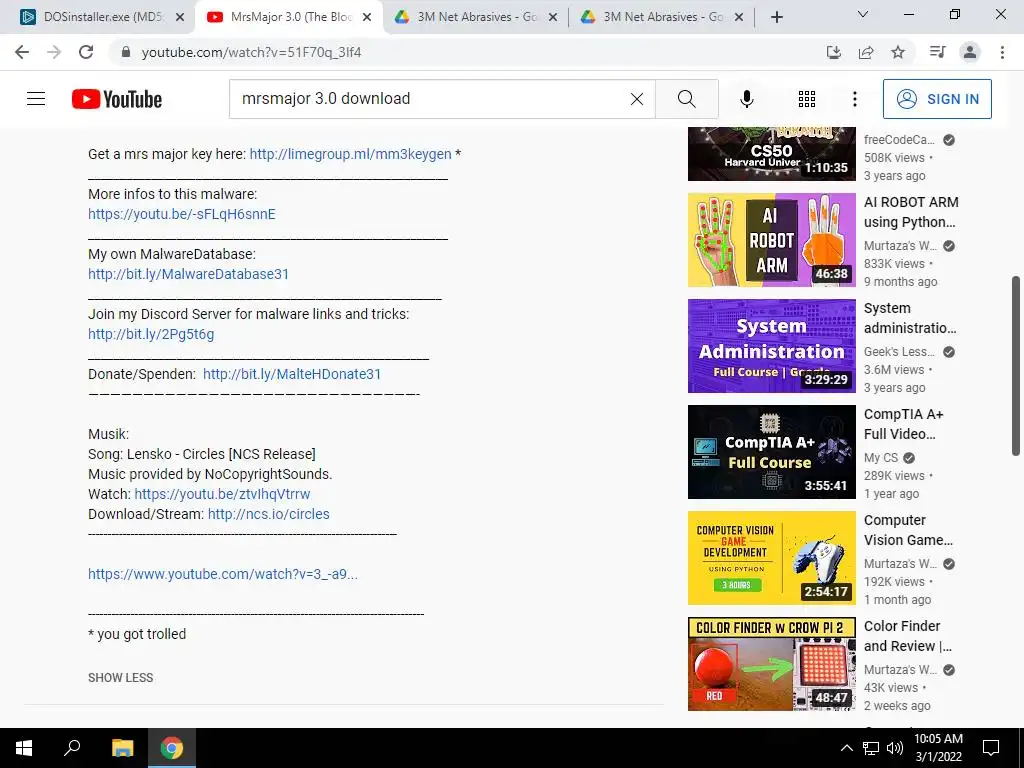Sign in with the SIGN IN button
The image size is (1024, 768).
point(937,99)
